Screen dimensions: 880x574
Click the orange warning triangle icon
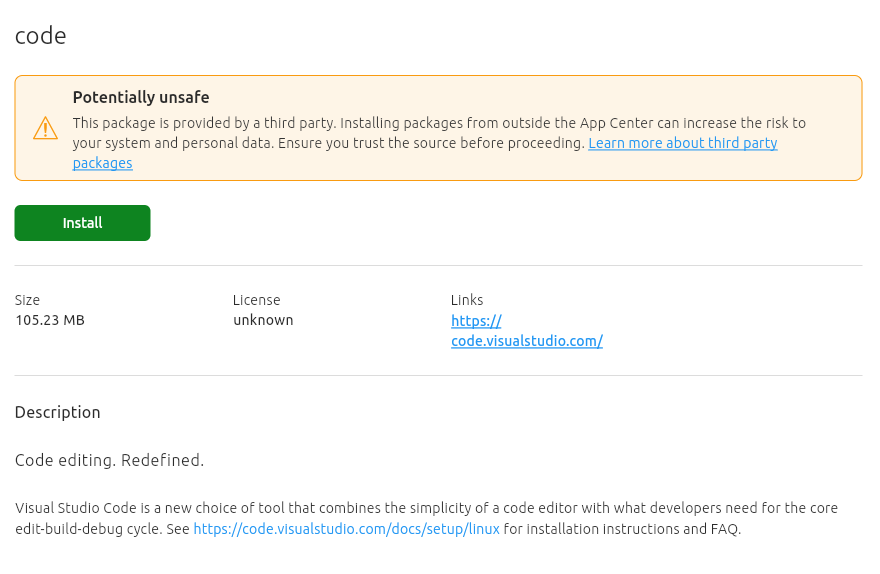tap(45, 128)
